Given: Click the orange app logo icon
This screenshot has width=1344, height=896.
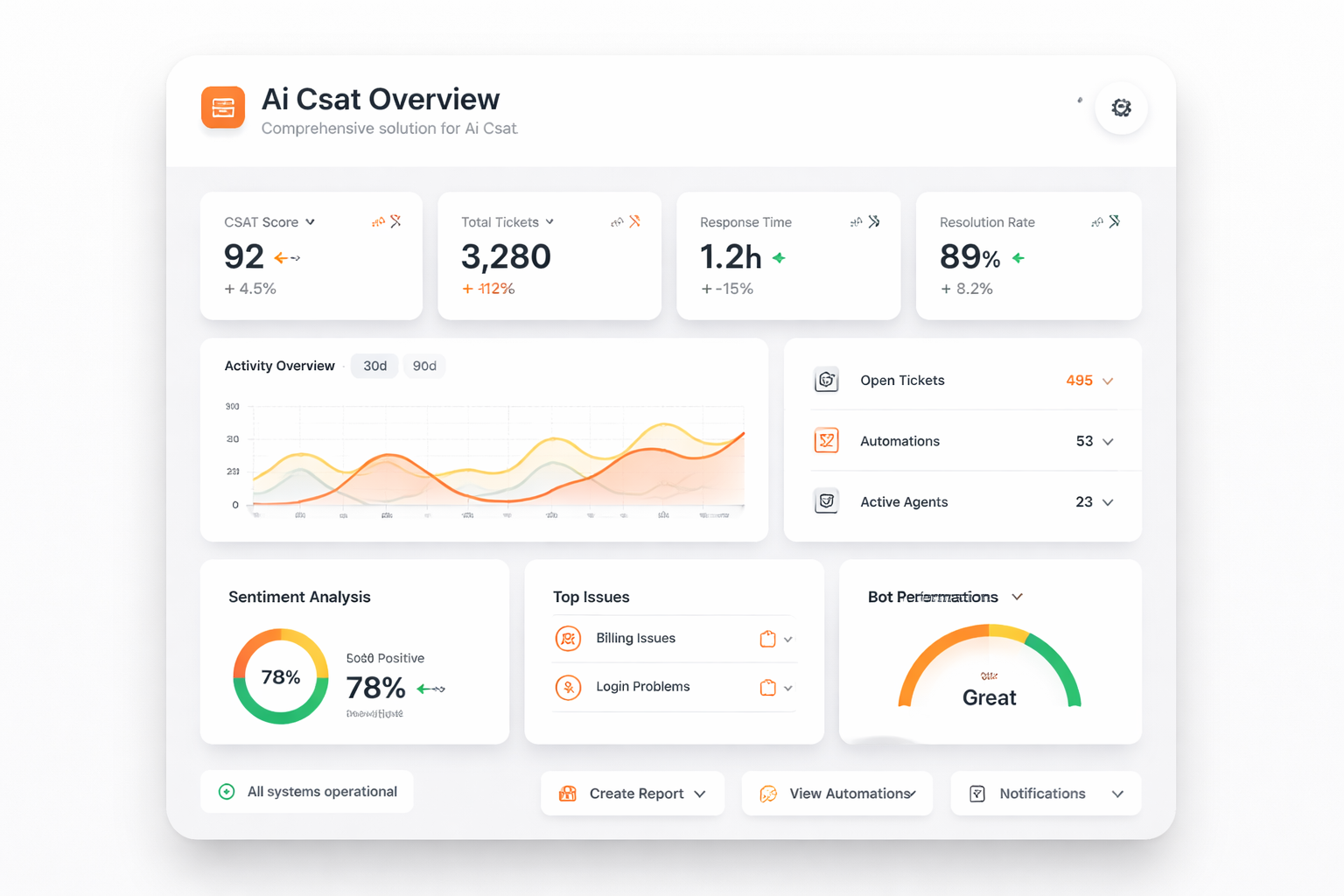Looking at the screenshot, I should tap(223, 108).
